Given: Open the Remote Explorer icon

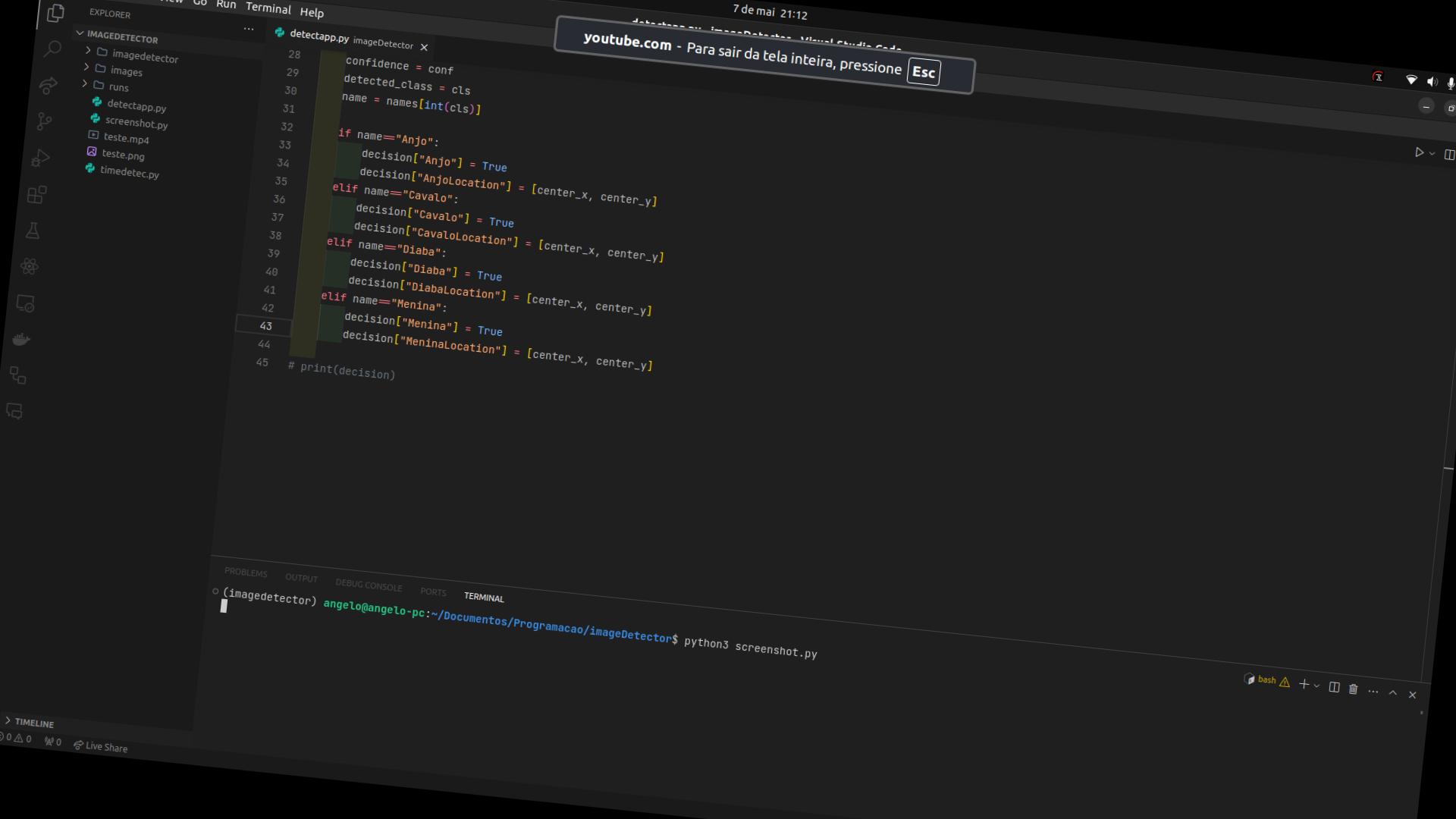Looking at the screenshot, I should pyautogui.click(x=25, y=303).
